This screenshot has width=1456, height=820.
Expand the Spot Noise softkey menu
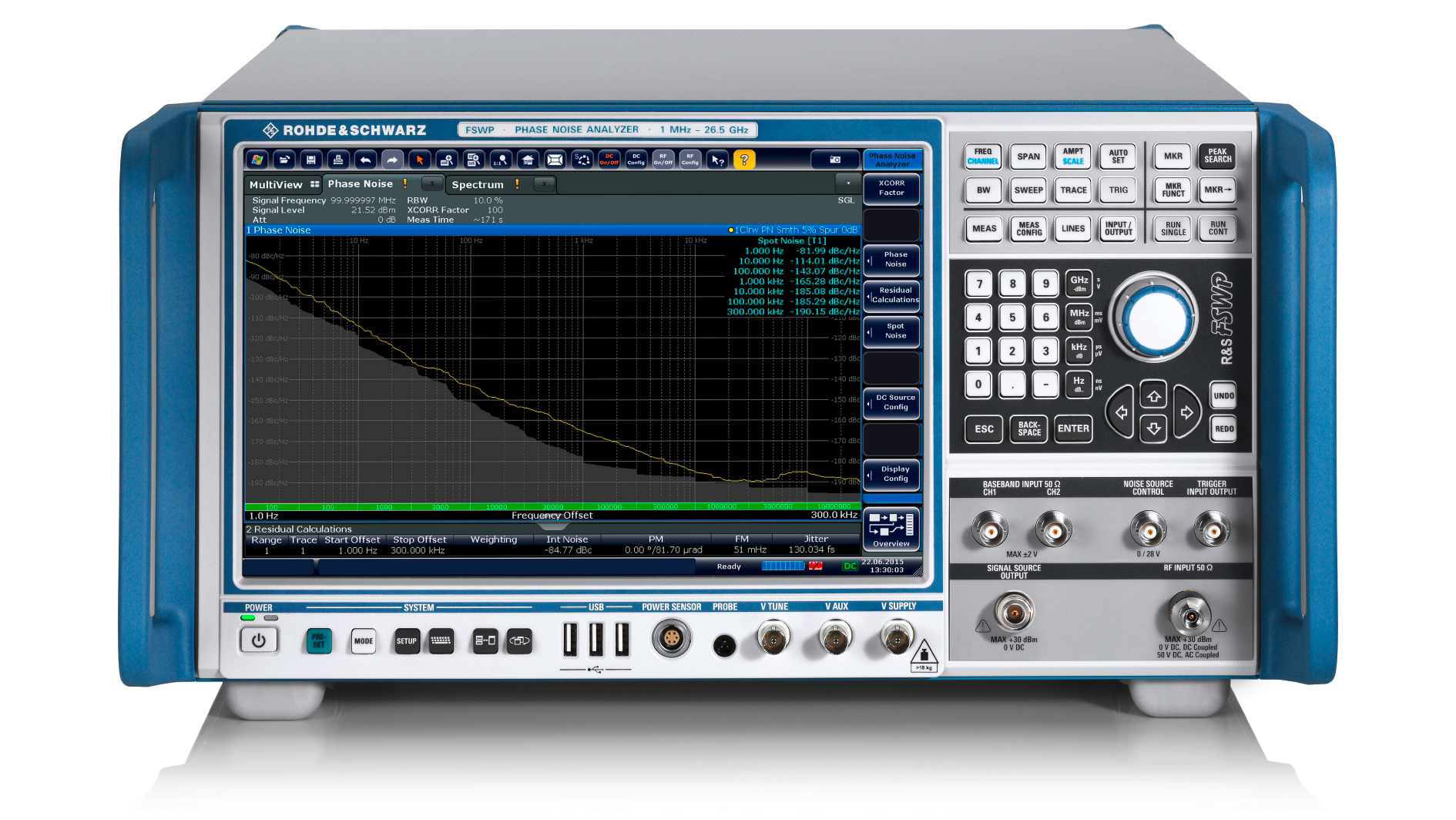(x=892, y=331)
